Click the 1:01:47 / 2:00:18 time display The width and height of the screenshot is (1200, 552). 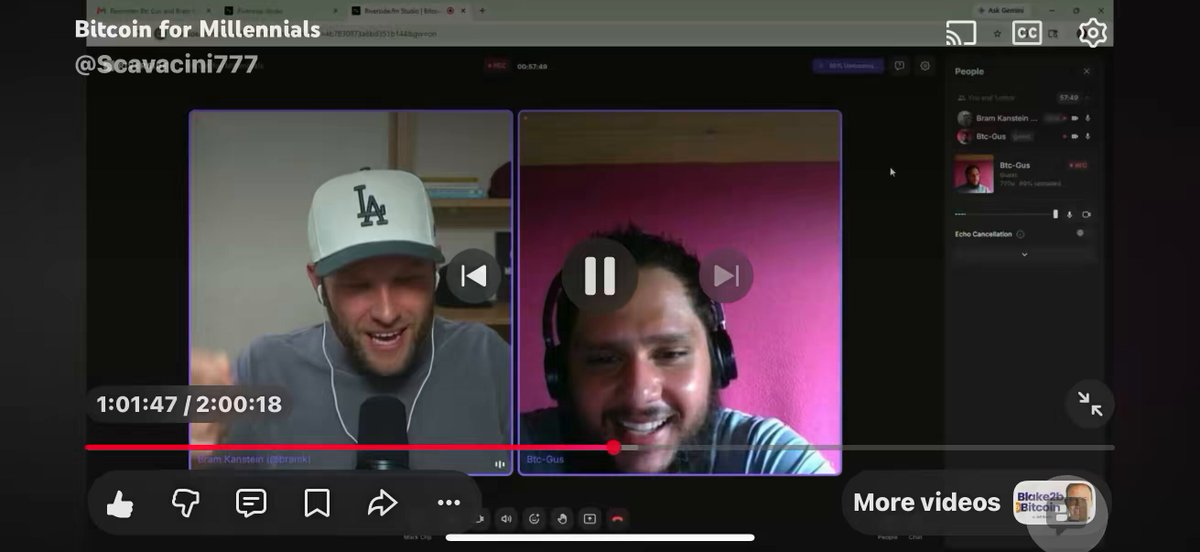click(189, 404)
